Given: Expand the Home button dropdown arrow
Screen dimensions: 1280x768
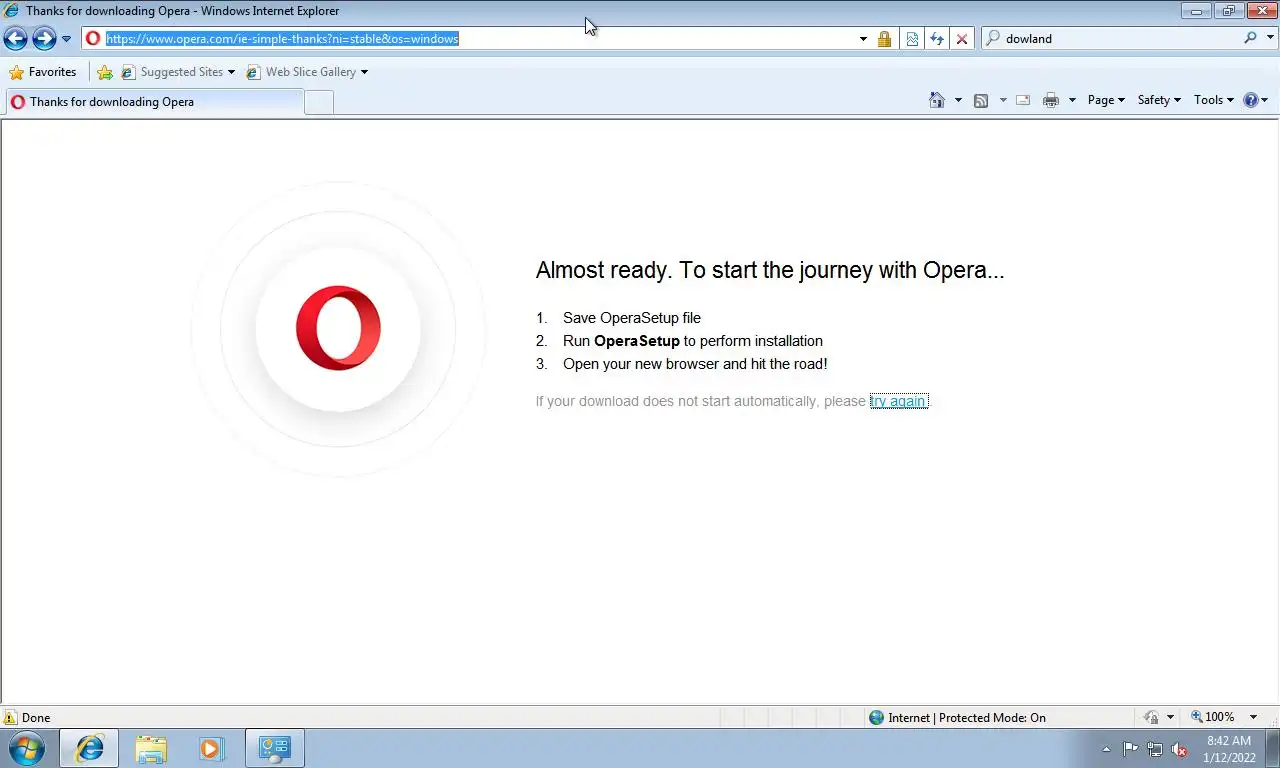Looking at the screenshot, I should 958,100.
